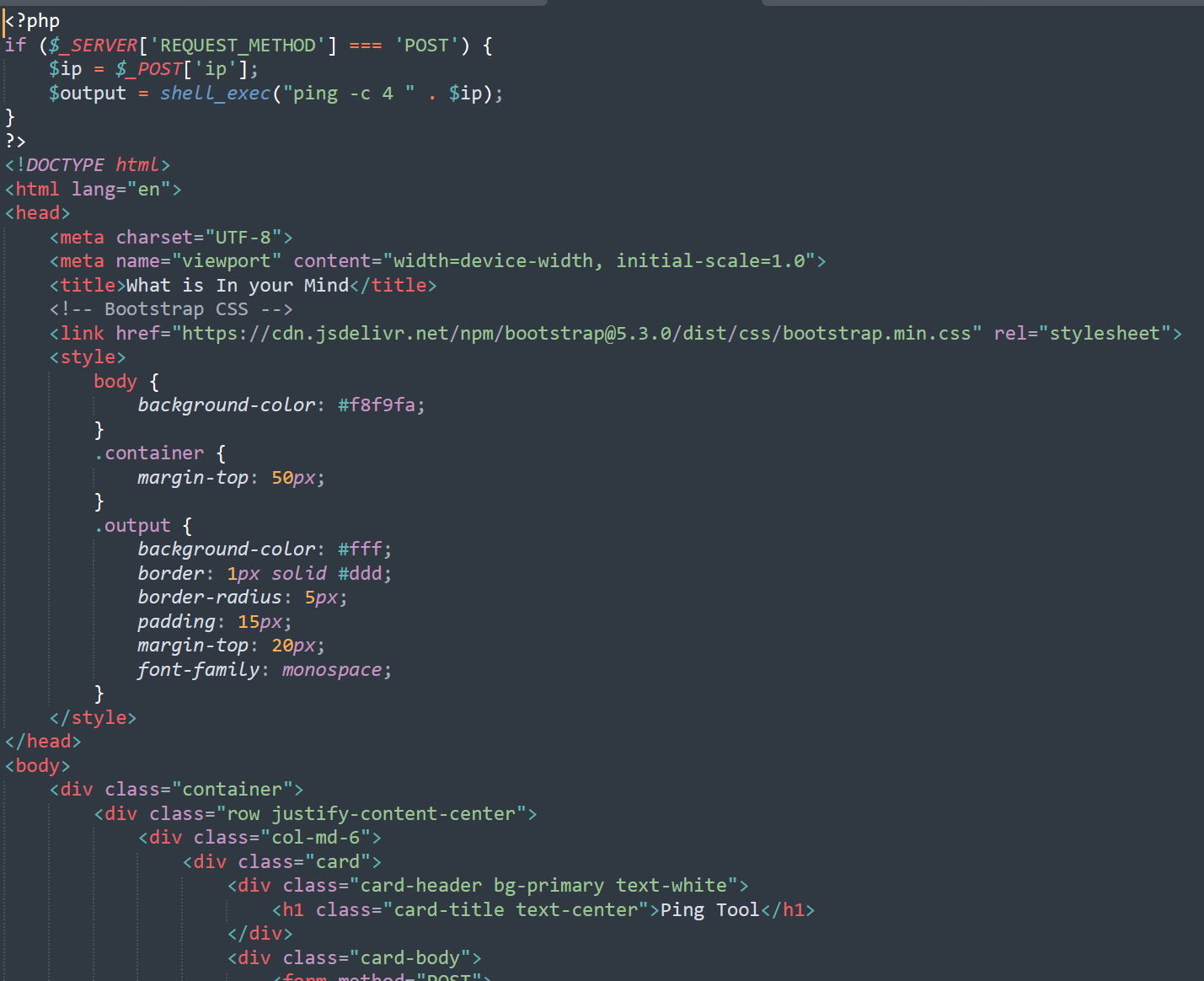Click rel="stylesheet" attribute
The height and width of the screenshot is (981, 1204).
(1083, 333)
